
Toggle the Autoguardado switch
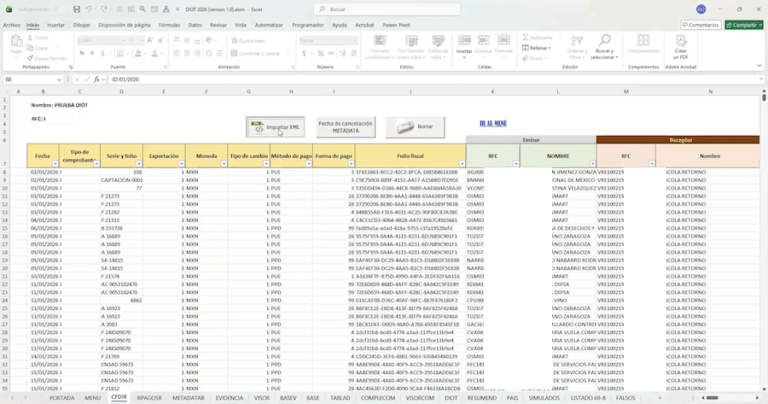[x=61, y=9]
